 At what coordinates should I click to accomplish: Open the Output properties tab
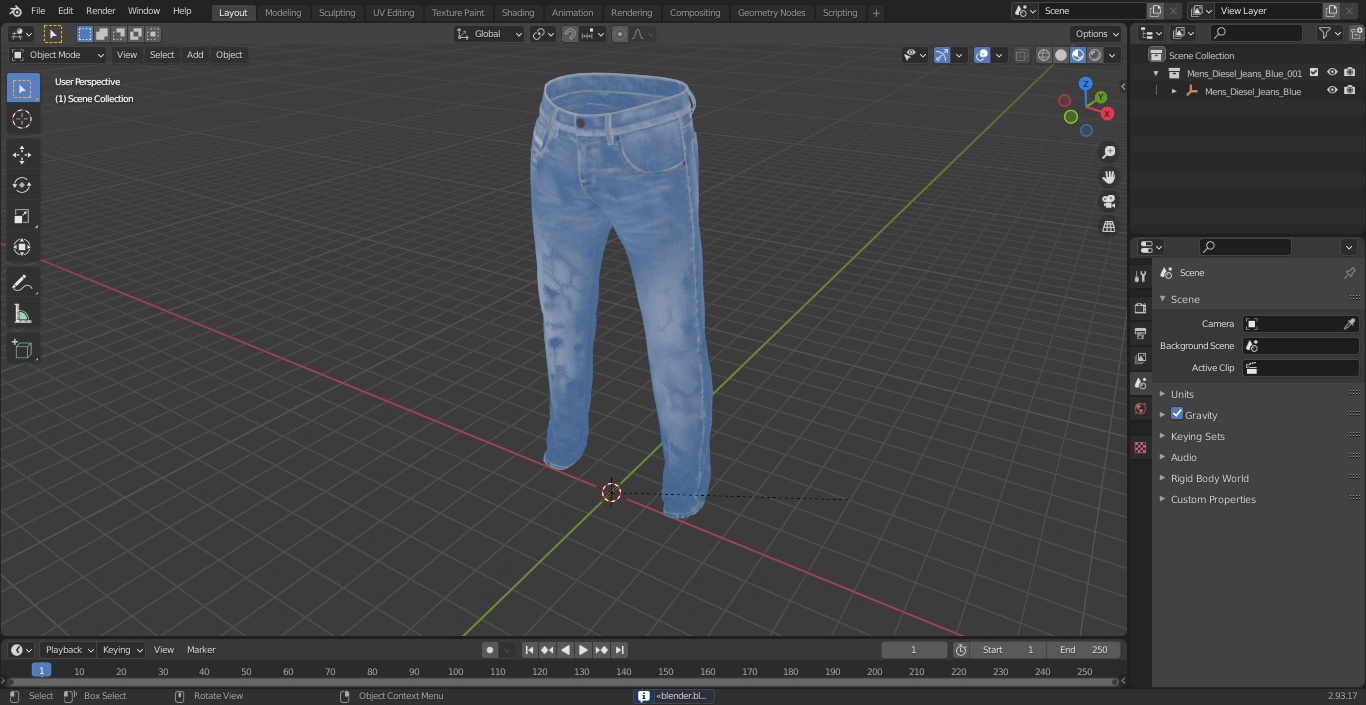point(1140,333)
